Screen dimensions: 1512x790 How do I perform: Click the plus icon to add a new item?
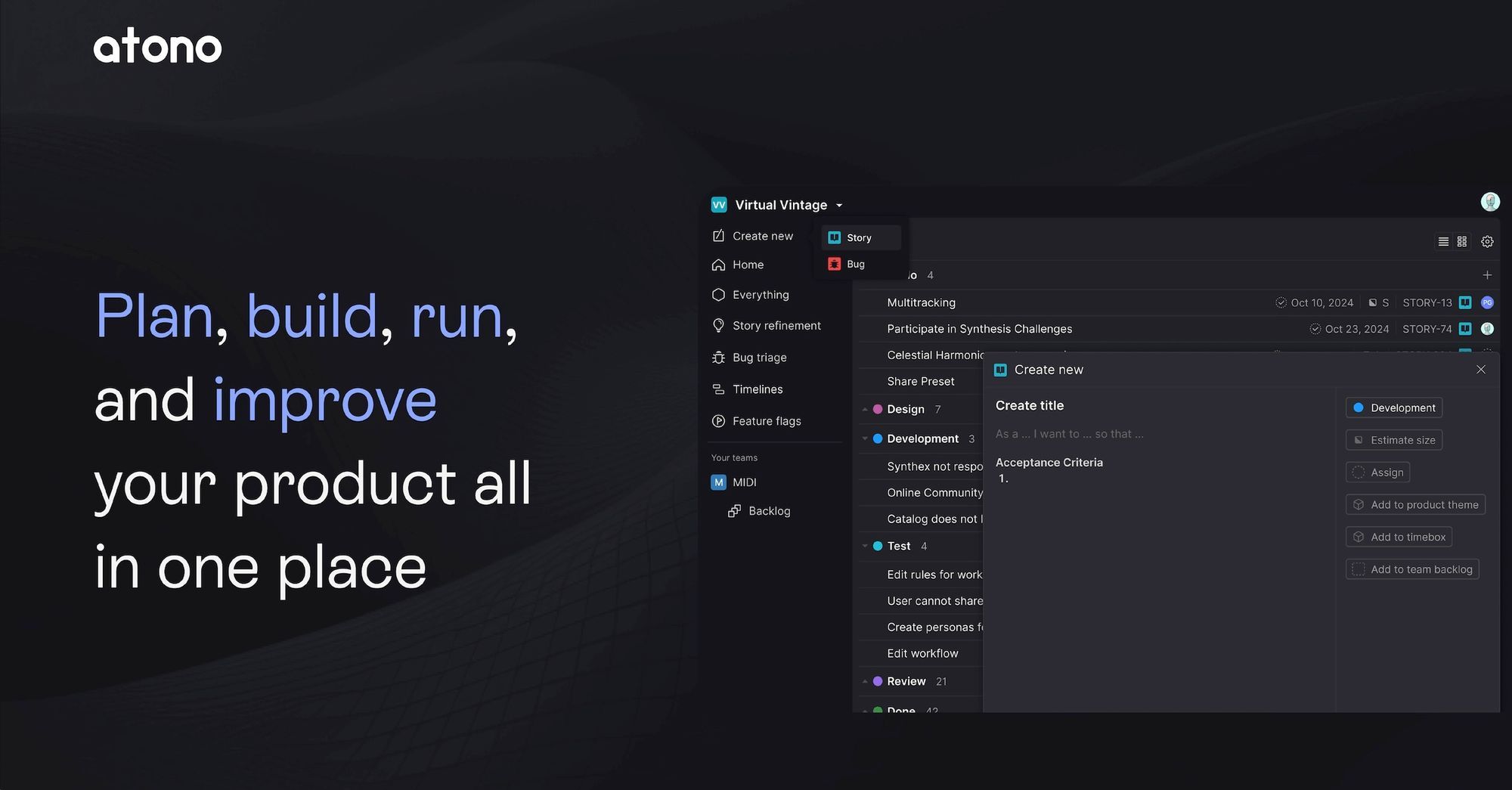point(1487,274)
